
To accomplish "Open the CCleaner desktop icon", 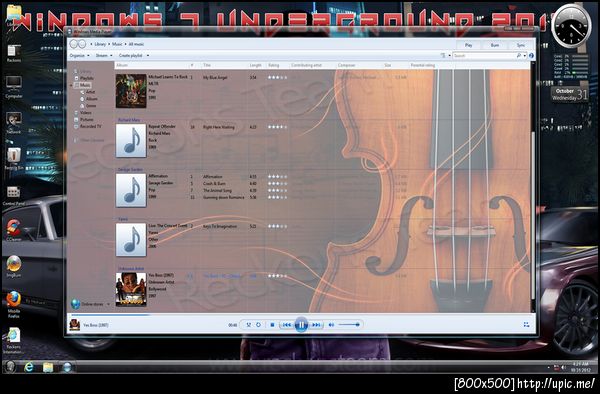I will (13, 230).
